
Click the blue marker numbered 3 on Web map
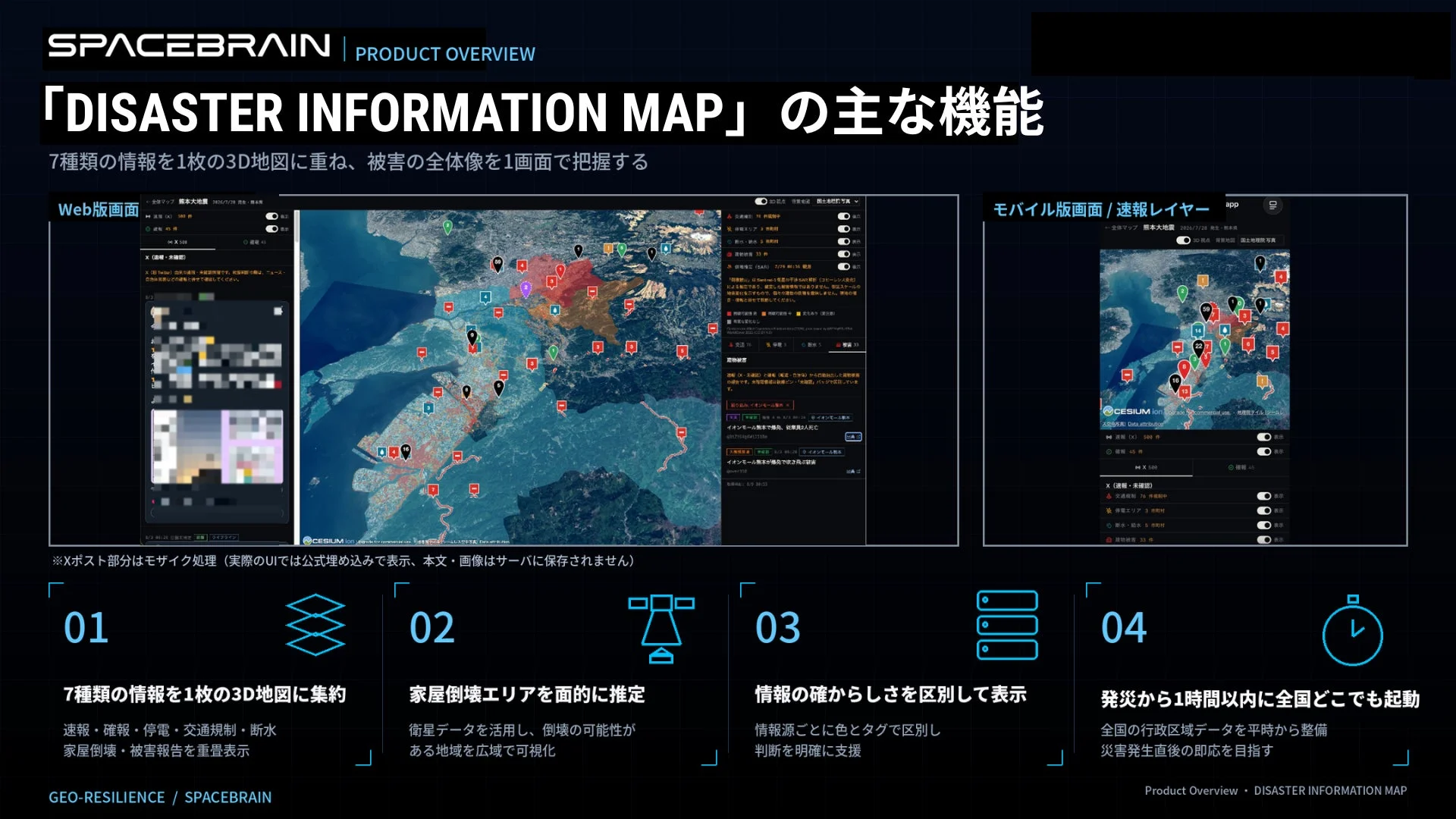428,408
